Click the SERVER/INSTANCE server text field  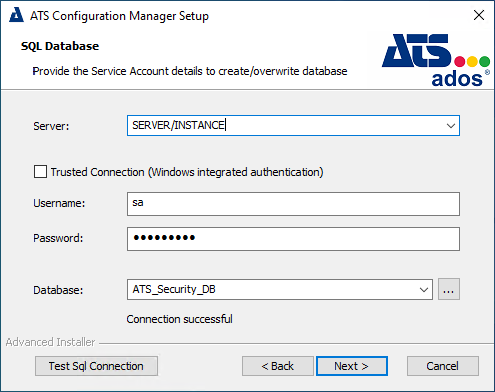pyautogui.click(x=293, y=125)
